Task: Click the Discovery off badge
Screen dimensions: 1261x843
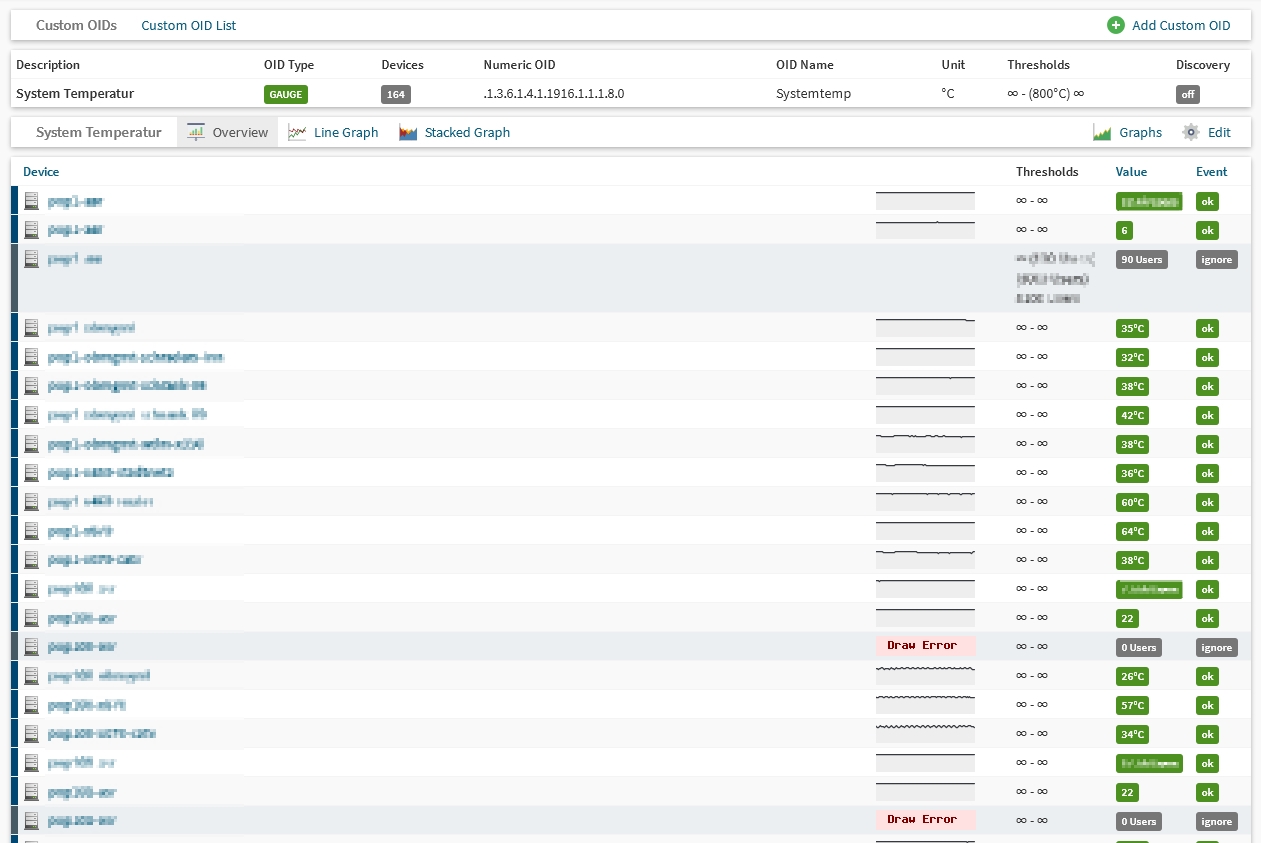Action: coord(1187,94)
